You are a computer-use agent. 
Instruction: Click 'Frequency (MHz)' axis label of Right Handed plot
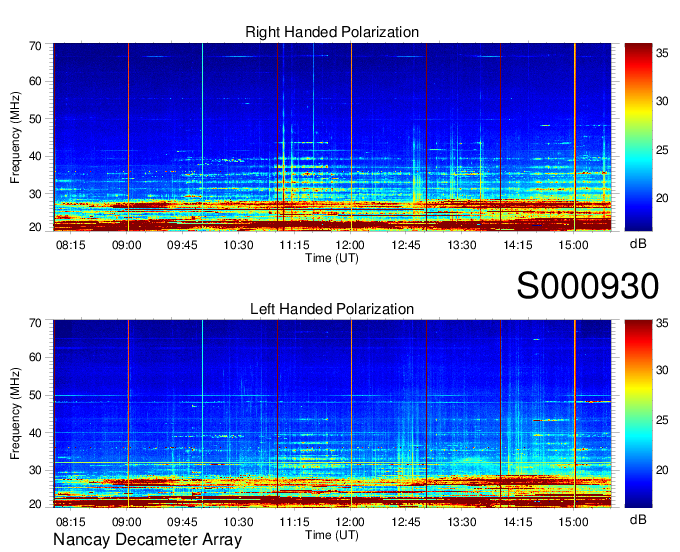(x=15, y=137)
